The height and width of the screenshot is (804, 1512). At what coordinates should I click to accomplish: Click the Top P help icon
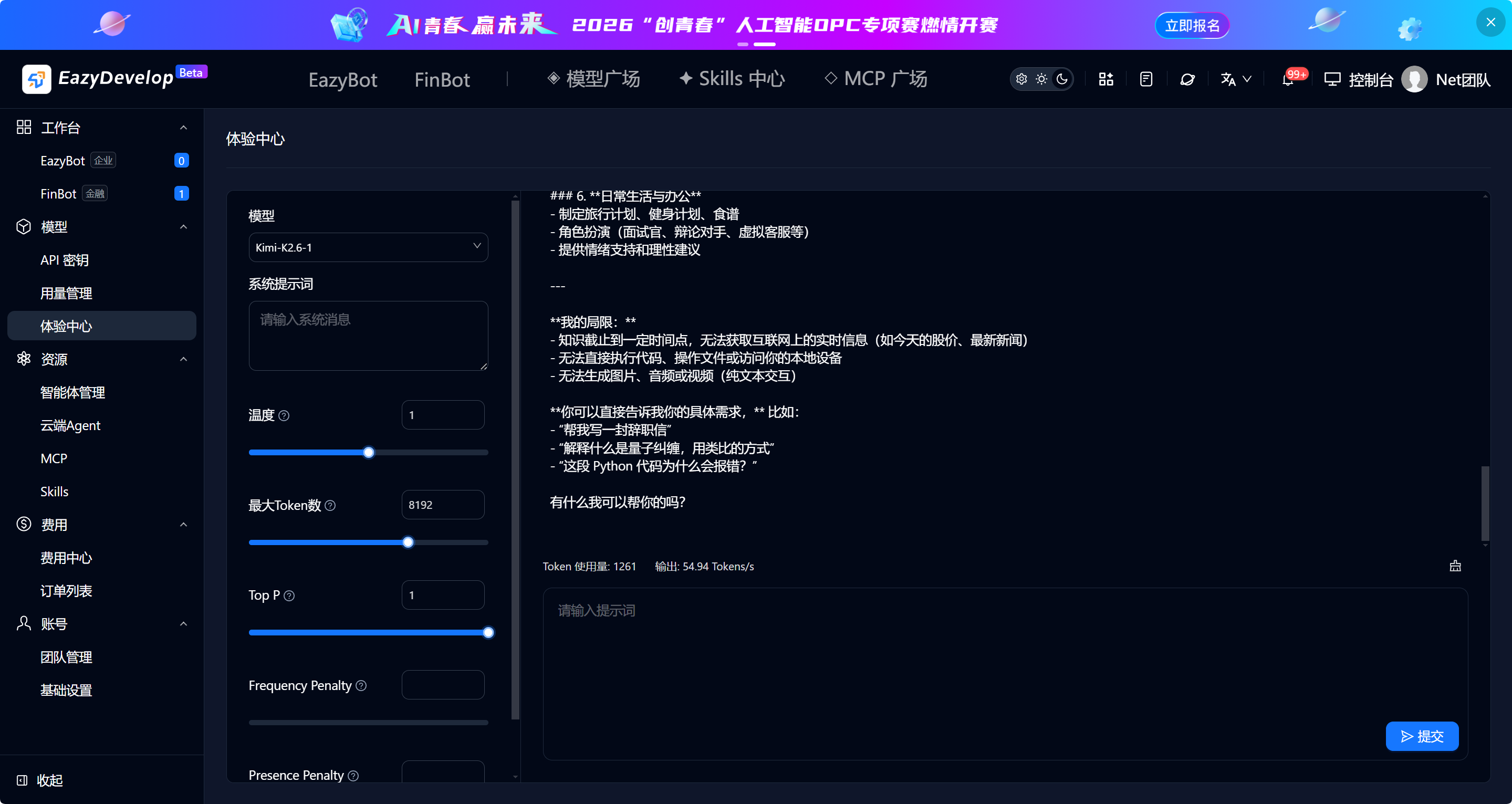289,596
